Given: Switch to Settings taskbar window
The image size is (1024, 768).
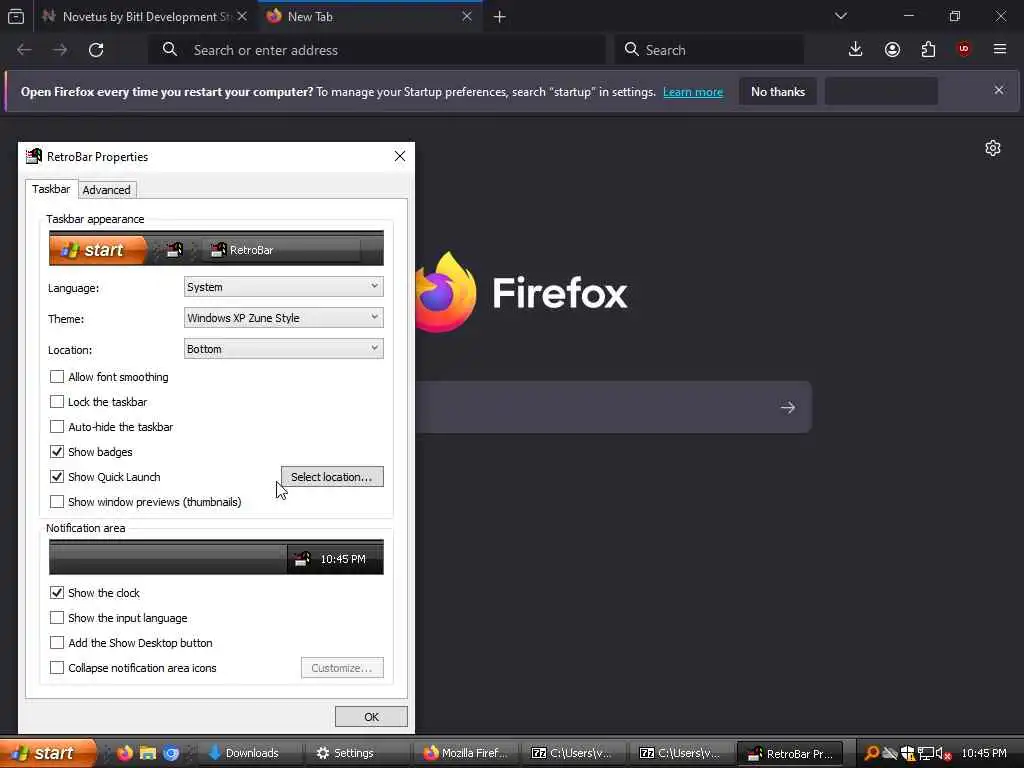Looking at the screenshot, I should tap(356, 753).
